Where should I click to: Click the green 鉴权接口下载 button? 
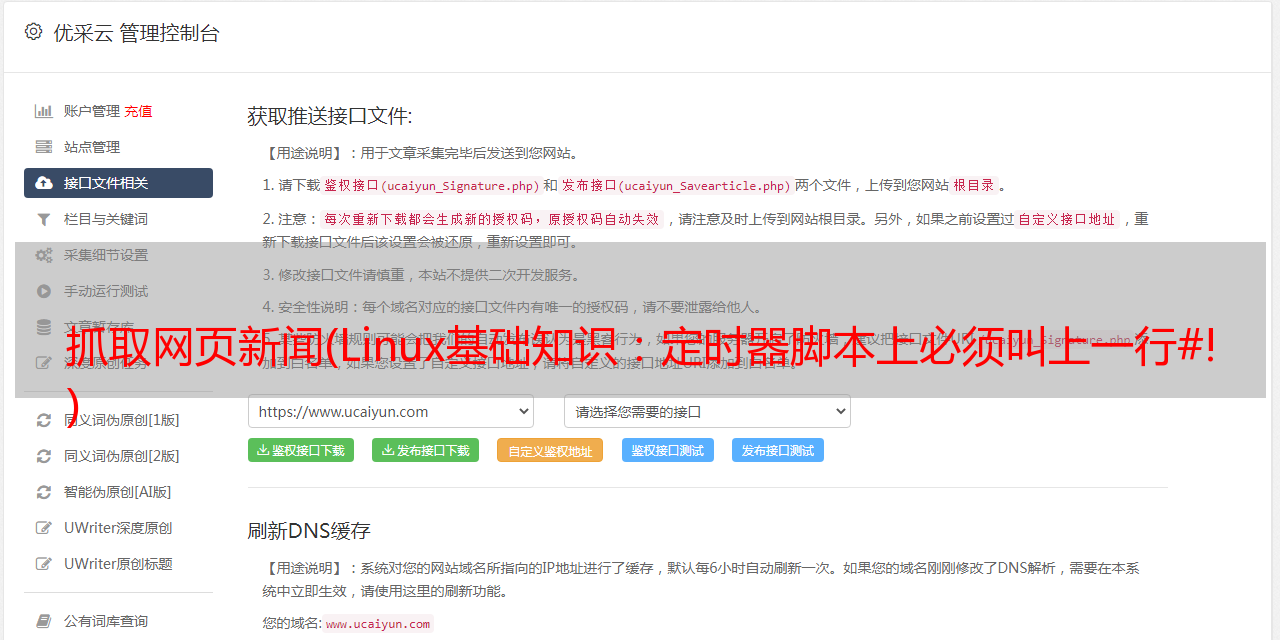[x=300, y=450]
